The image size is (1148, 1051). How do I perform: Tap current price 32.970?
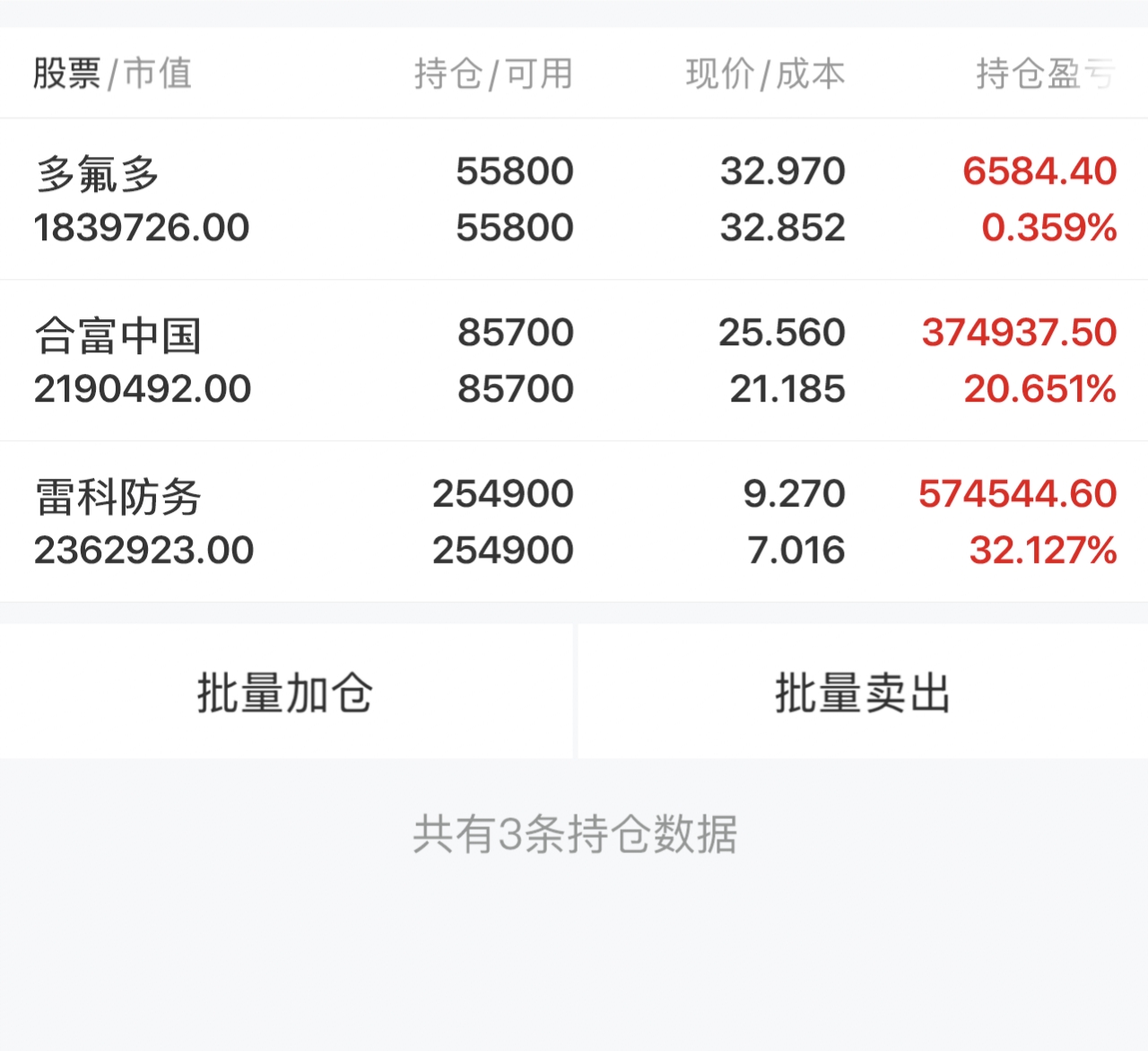782,171
